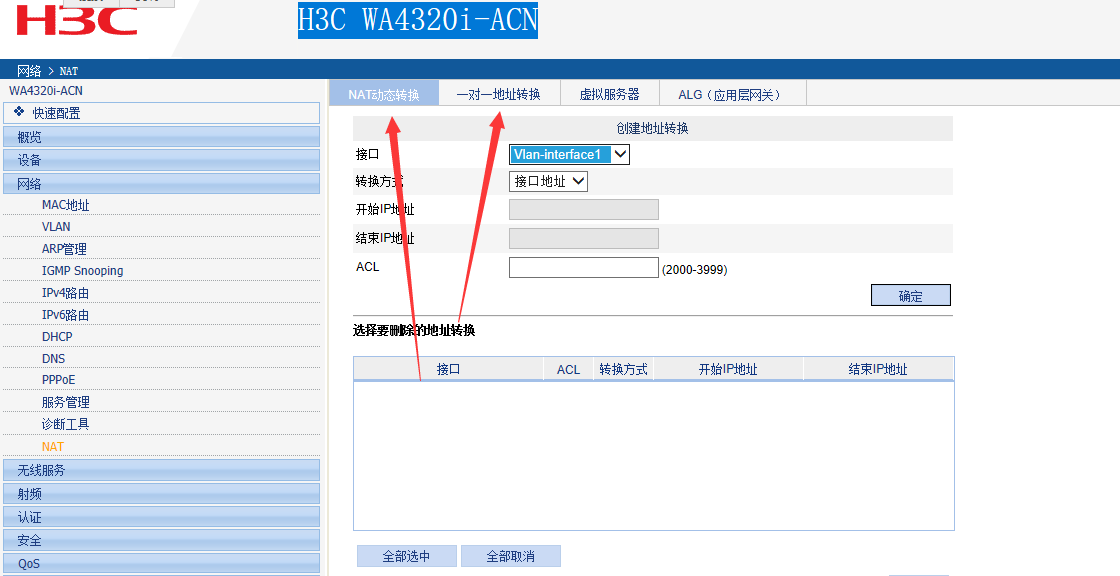Click the ACL input field
Viewport: 1120px width, 576px height.
coord(584,267)
